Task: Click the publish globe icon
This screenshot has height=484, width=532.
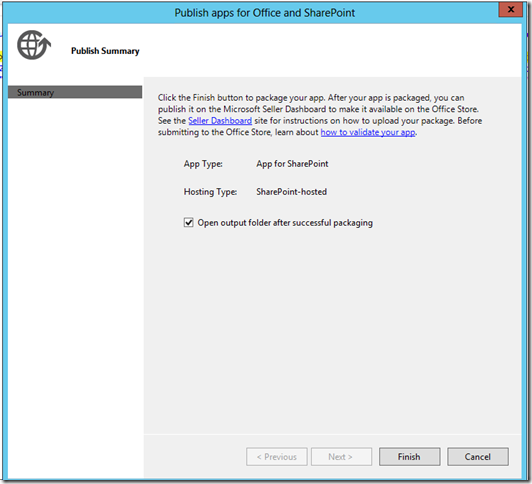Action: 34,45
